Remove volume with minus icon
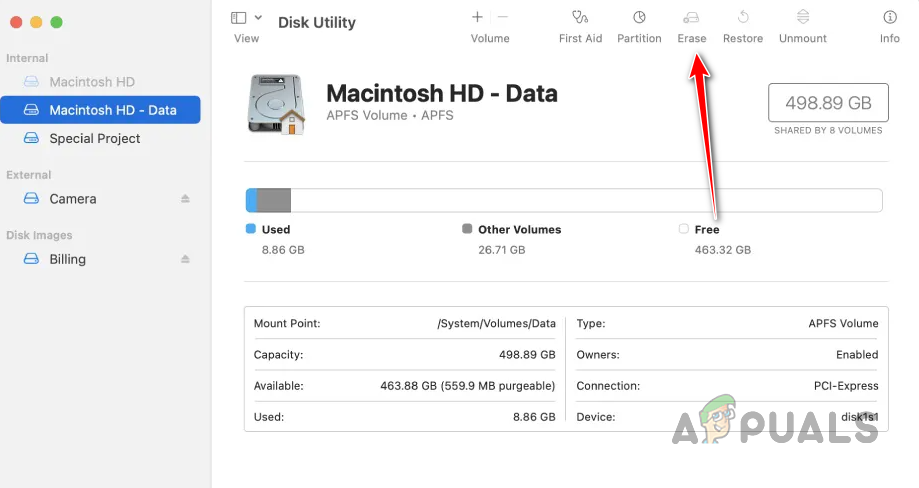Screen dimensions: 919x488 point(503,17)
